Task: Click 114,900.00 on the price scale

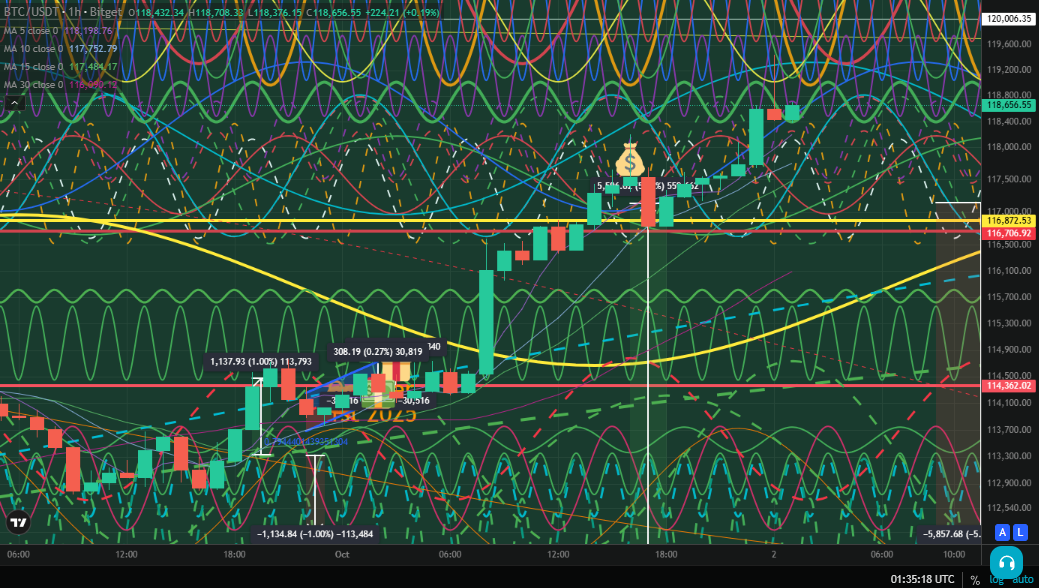Action: 1009,349
